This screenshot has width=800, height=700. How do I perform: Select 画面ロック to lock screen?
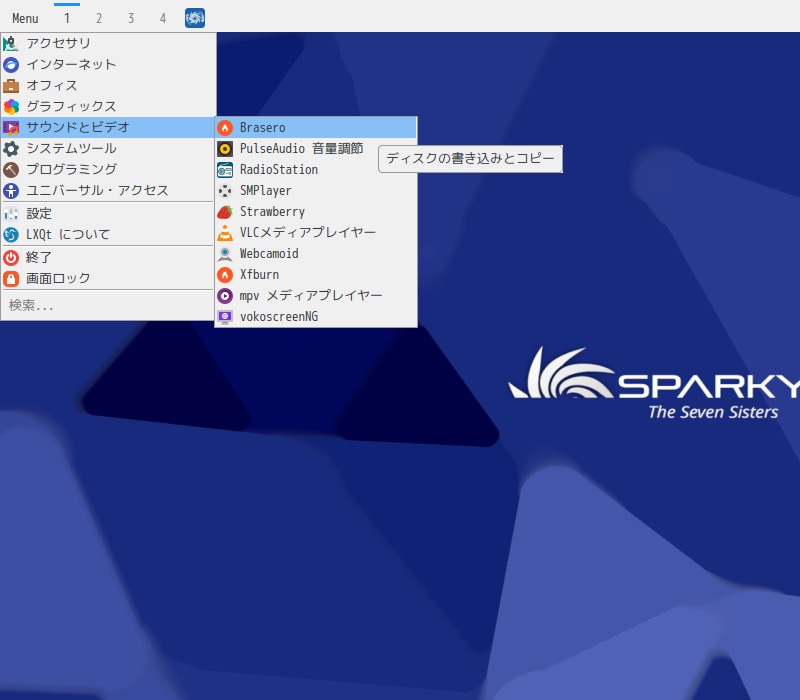tap(108, 278)
